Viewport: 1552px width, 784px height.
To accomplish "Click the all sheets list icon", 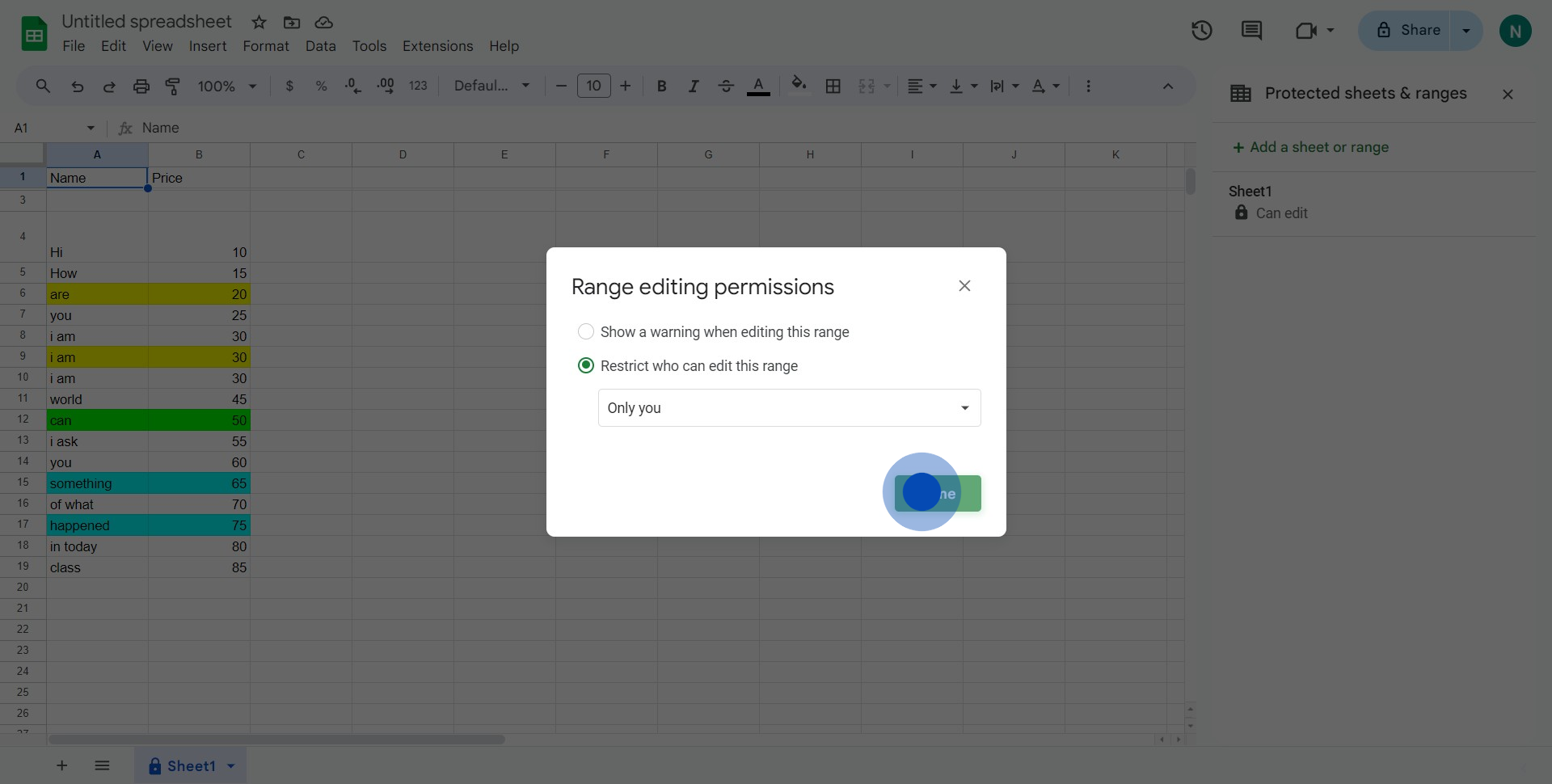I will (x=102, y=765).
